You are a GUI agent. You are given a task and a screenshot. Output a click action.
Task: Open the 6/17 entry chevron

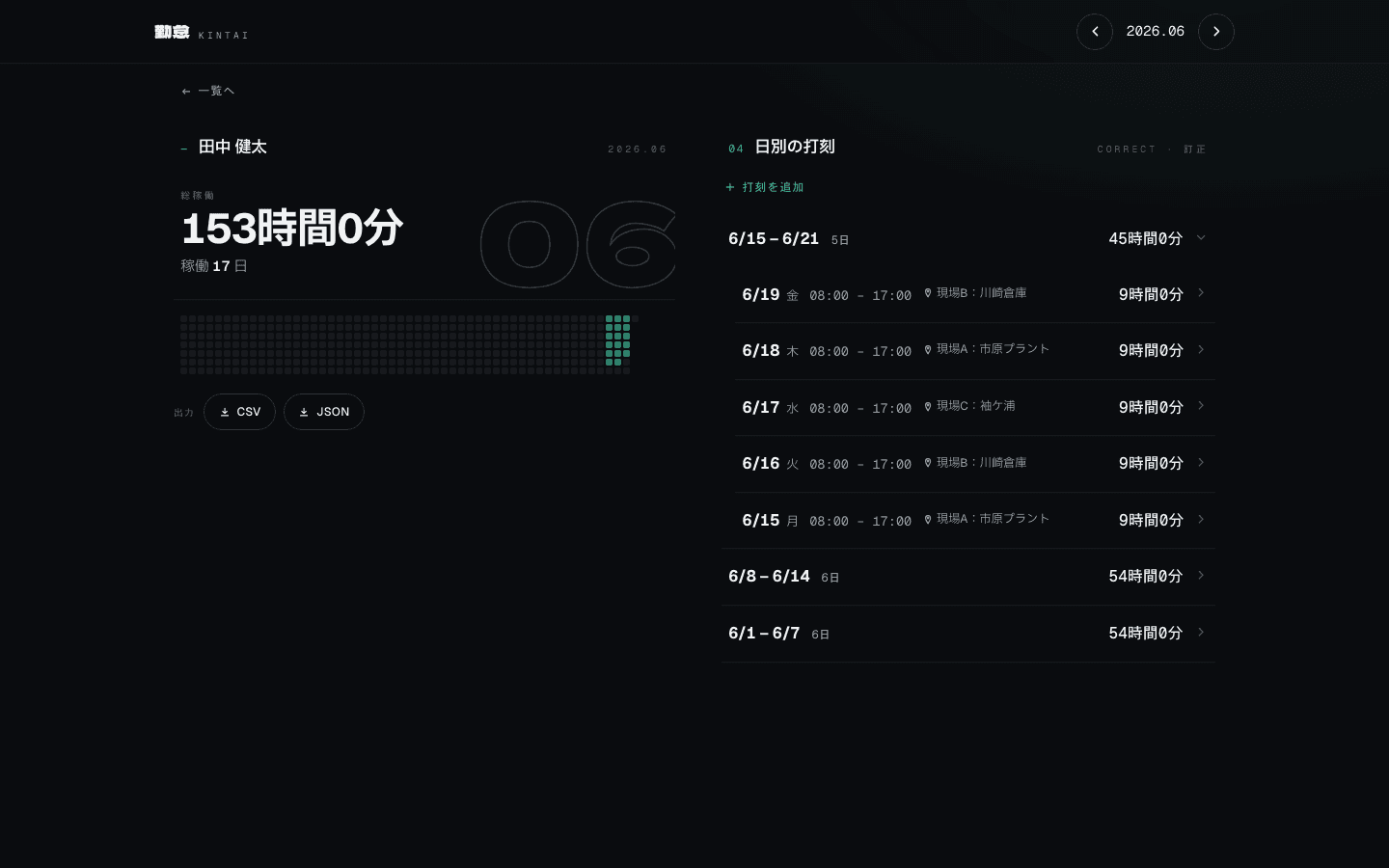[x=1201, y=406]
